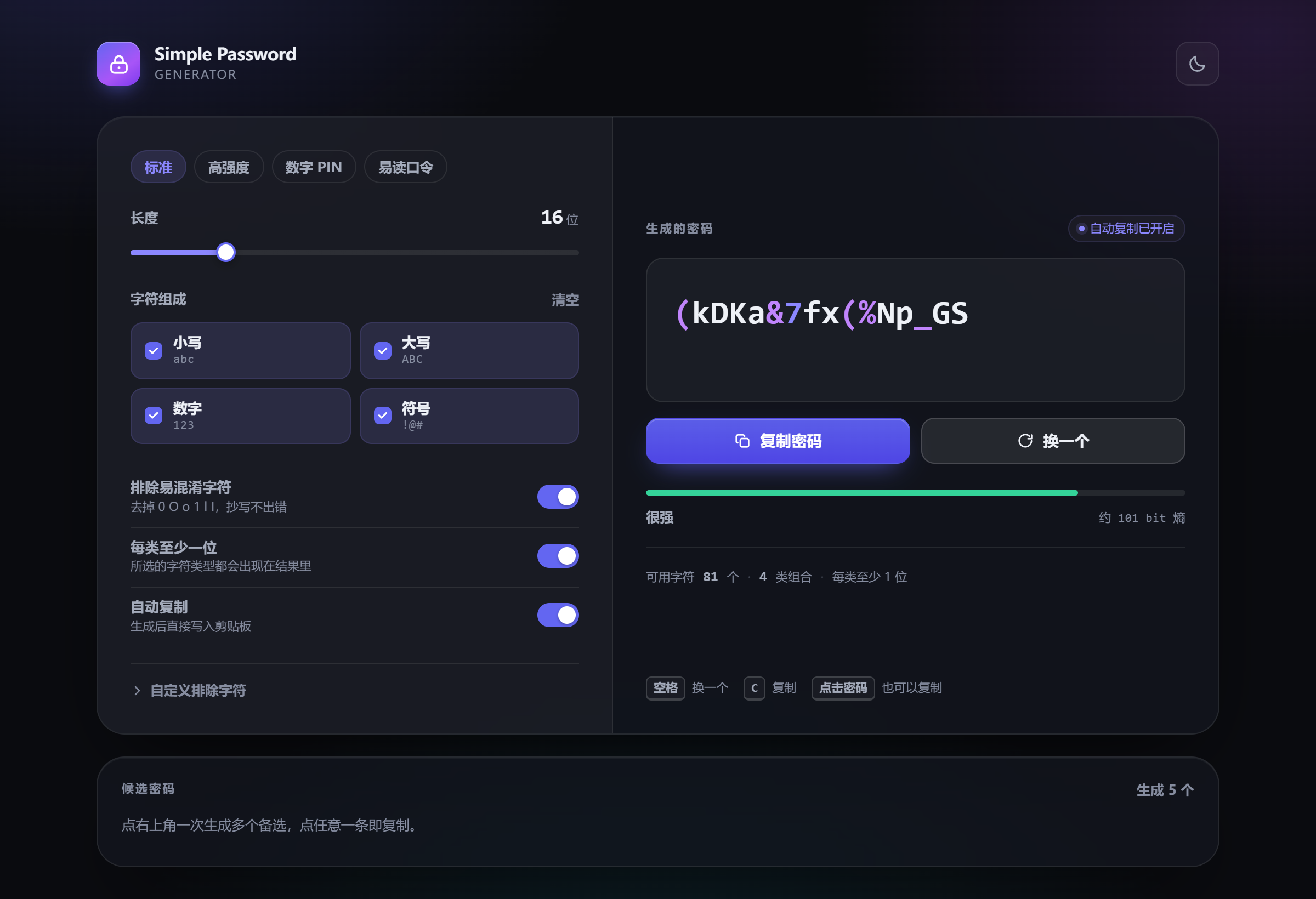Switch to the 标准 preset tab

point(158,167)
